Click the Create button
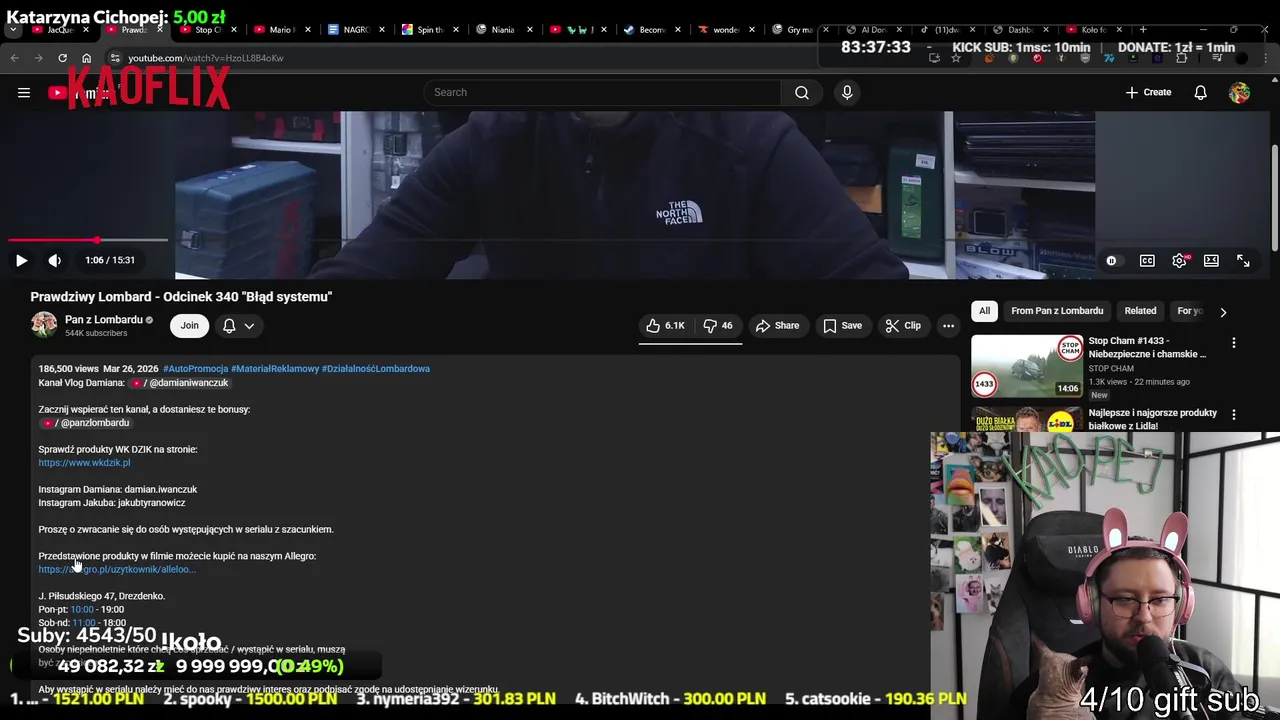This screenshot has width=1280, height=720. pyautogui.click(x=1148, y=93)
